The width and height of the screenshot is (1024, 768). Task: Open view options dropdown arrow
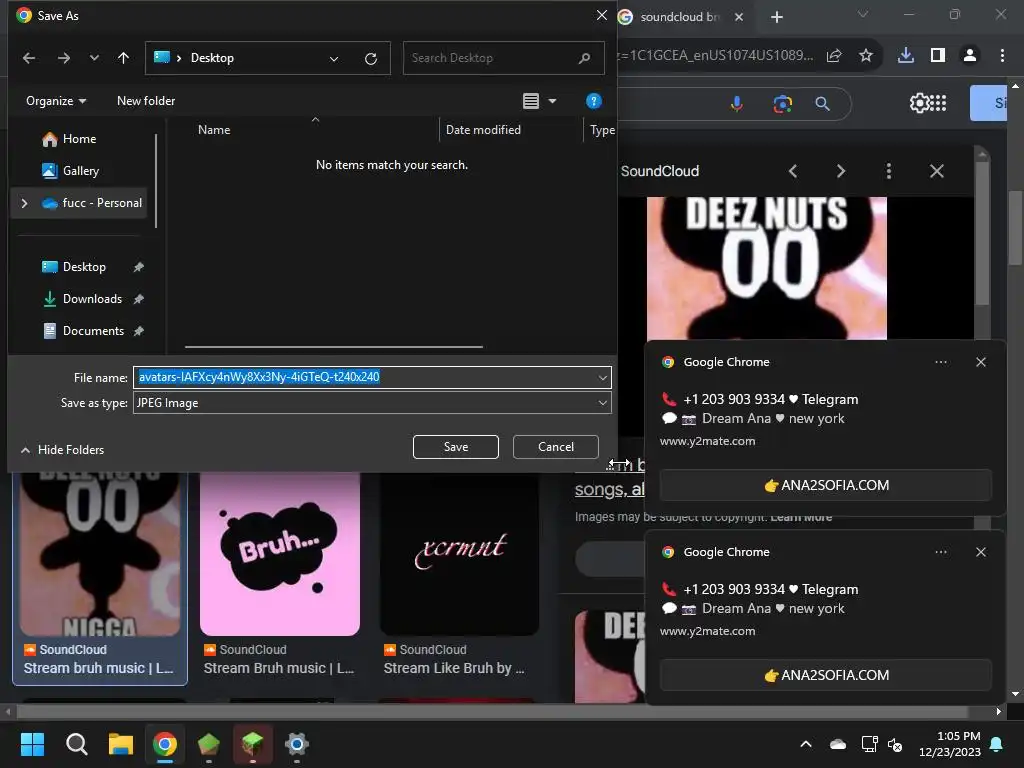coord(552,101)
